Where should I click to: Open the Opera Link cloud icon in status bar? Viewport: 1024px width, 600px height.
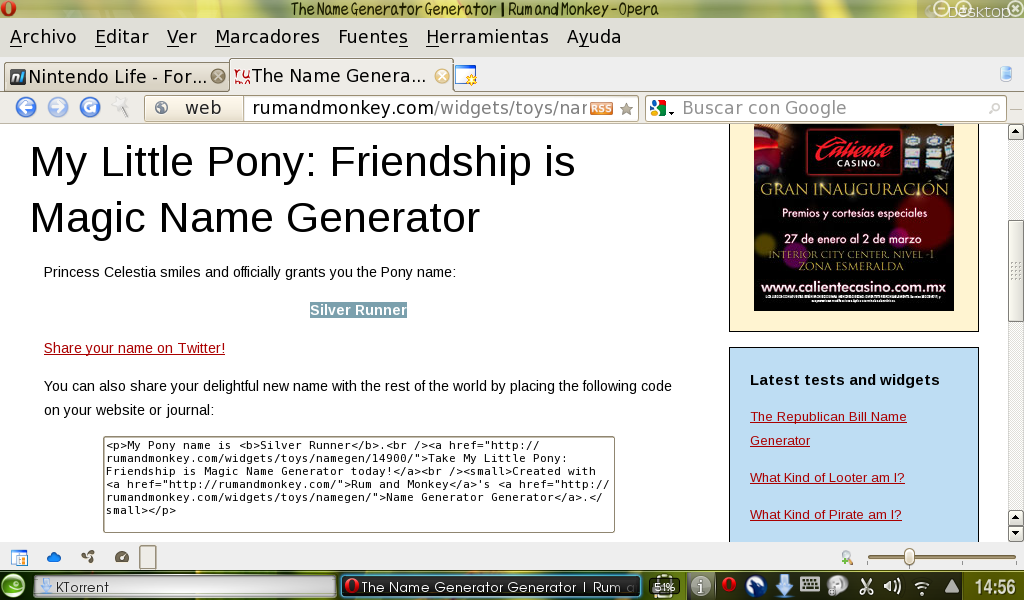54,557
